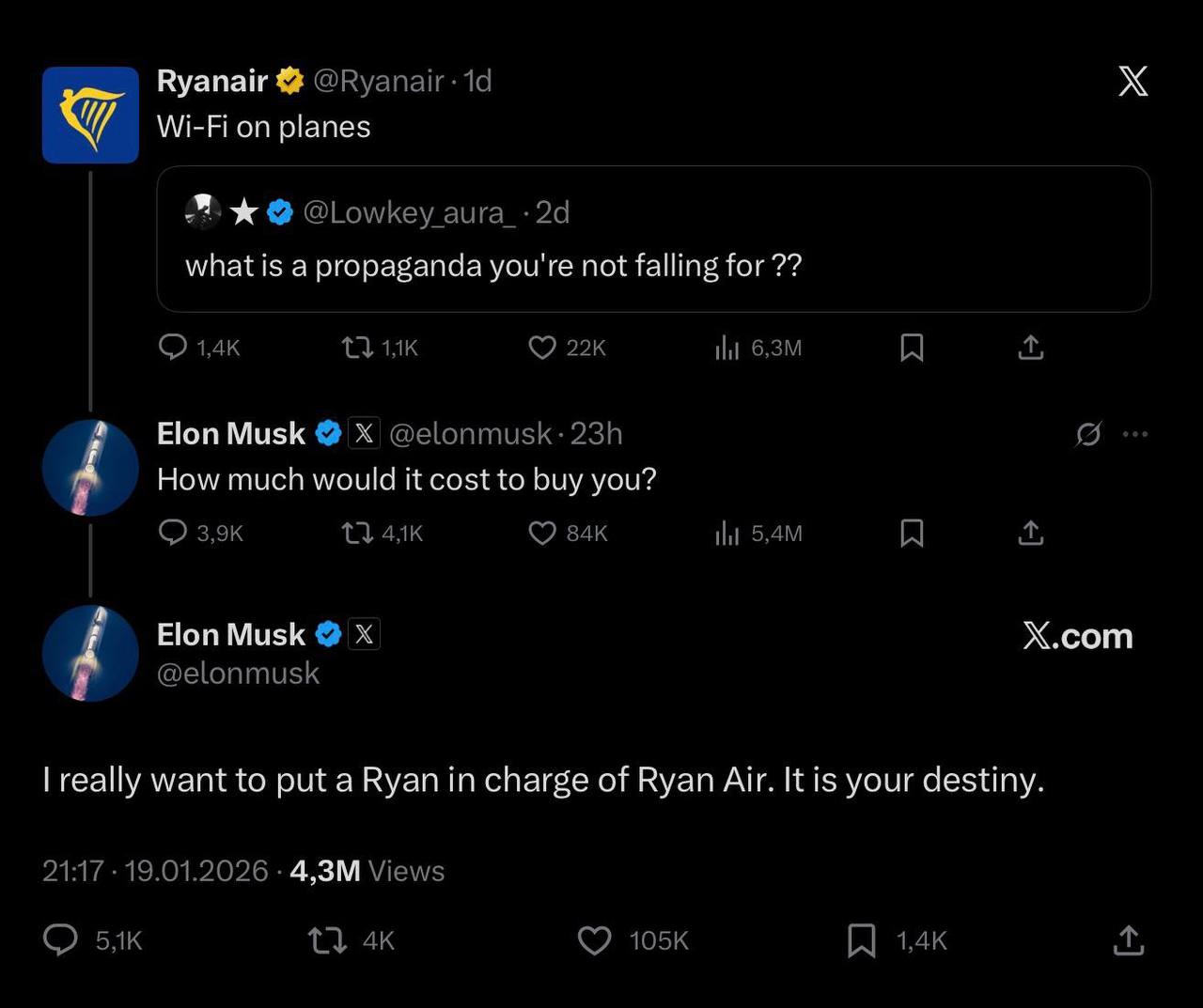Viewport: 1203px width, 1008px height.
Task: Share 'How much would it cost' post
Action: (x=1031, y=533)
